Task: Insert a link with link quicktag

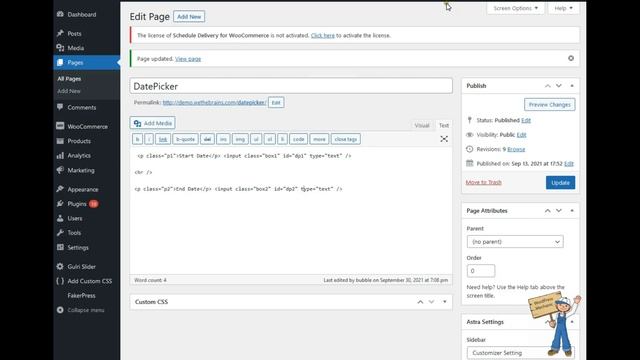Action: (x=163, y=139)
